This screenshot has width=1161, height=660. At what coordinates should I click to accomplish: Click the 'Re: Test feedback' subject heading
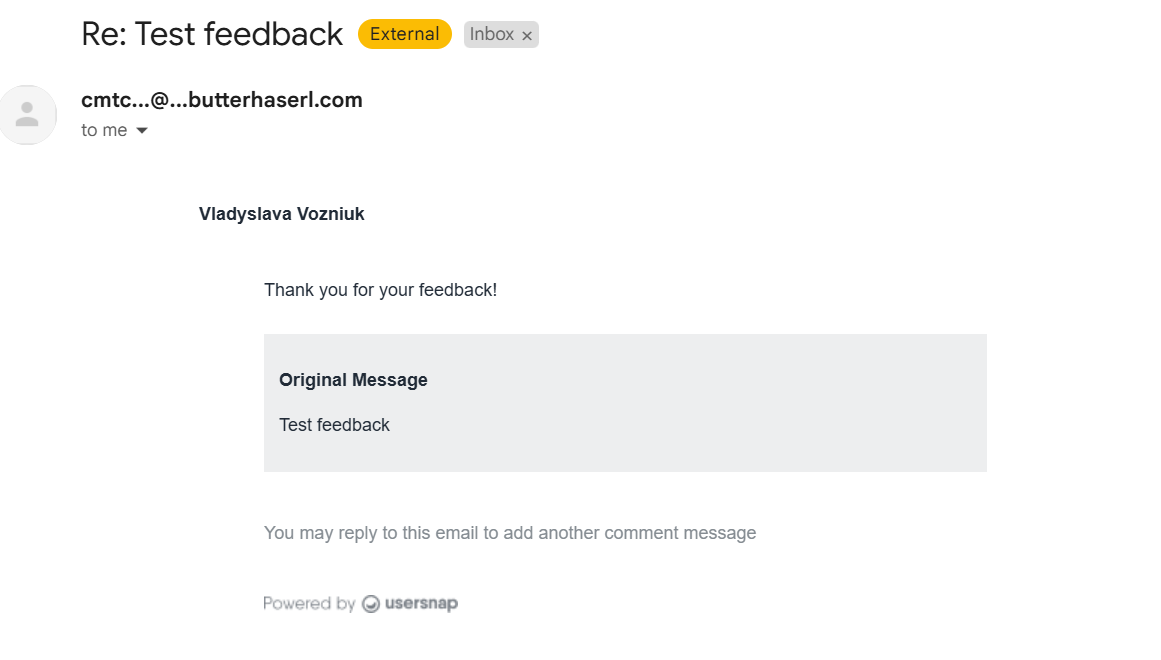point(212,34)
